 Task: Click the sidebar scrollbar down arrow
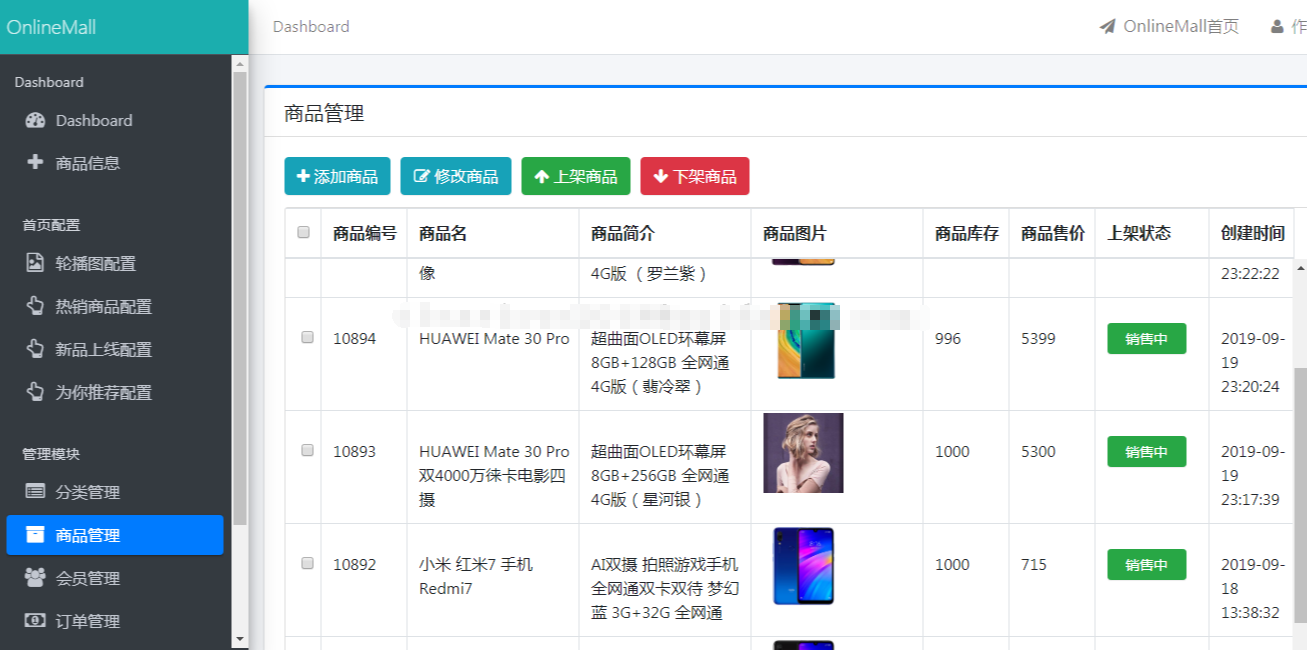coord(239,638)
